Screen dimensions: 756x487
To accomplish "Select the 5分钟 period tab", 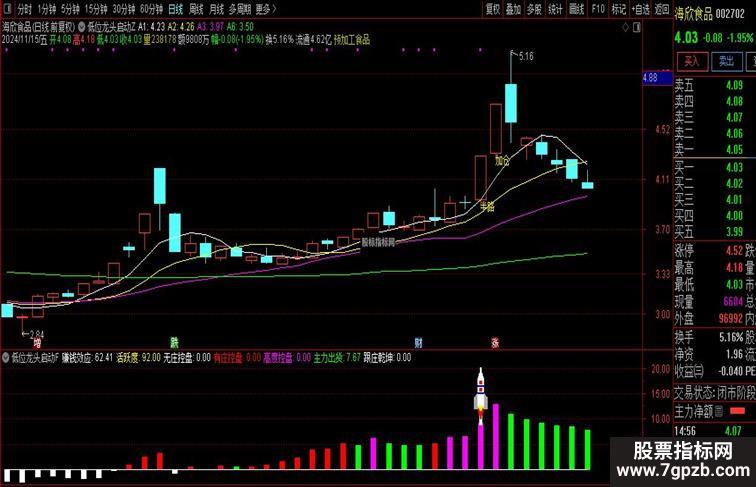I will 70,9.
